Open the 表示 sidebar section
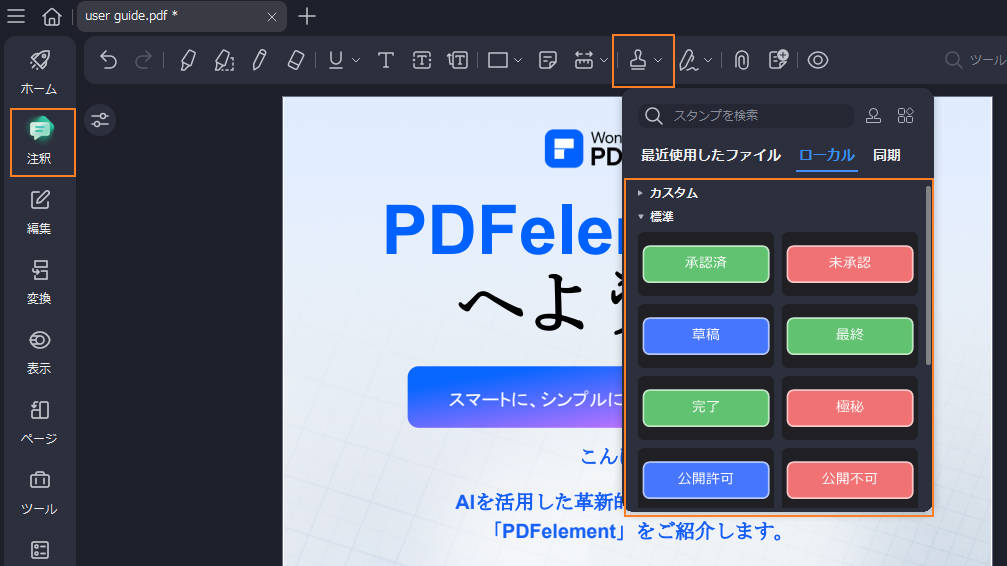1007x566 pixels. click(39, 352)
